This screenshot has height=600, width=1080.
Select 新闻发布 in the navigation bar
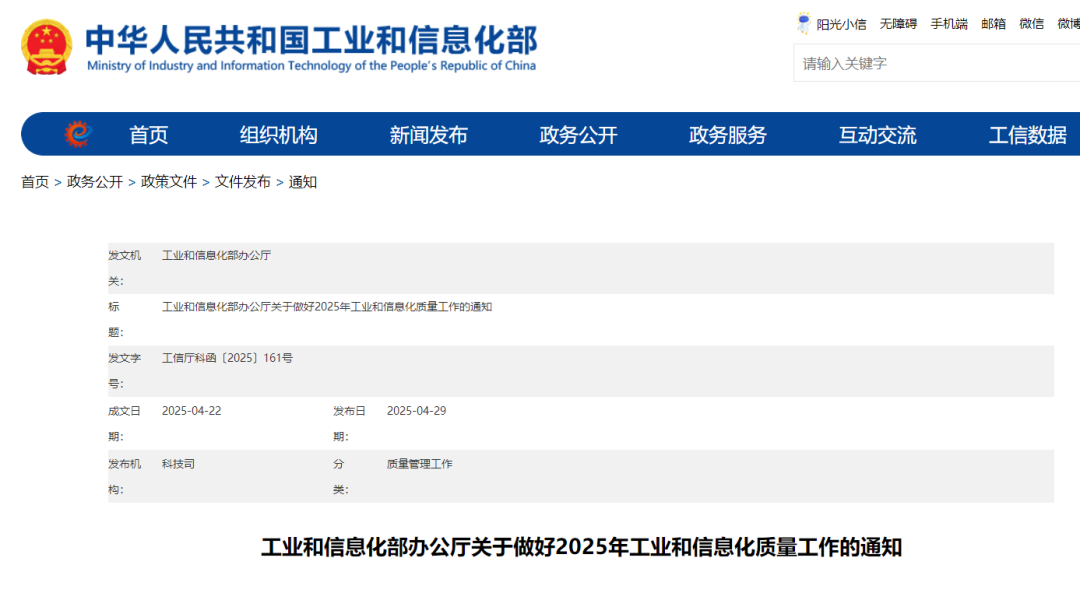click(428, 135)
